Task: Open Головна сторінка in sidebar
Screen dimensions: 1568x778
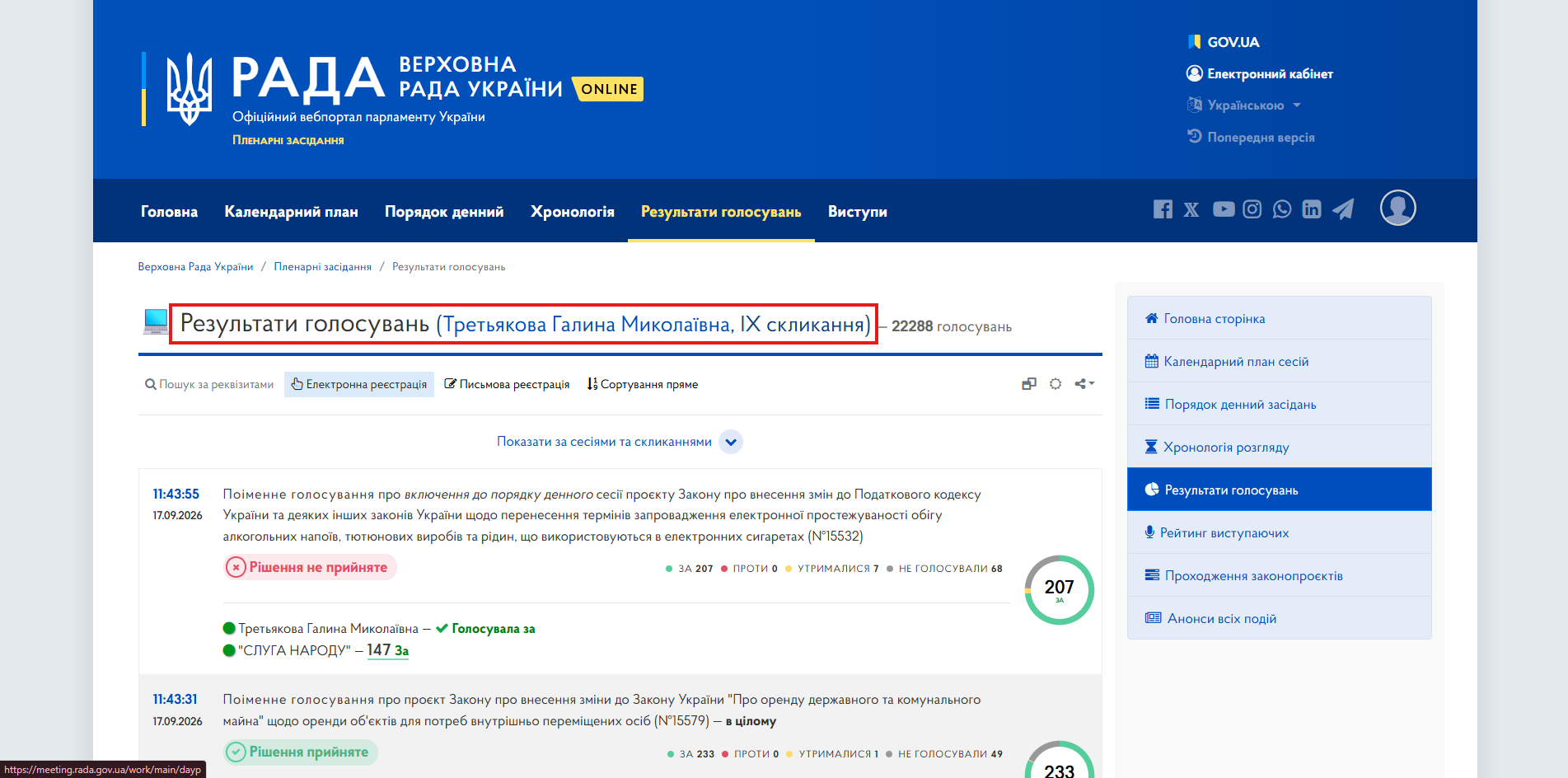Action: (1279, 318)
